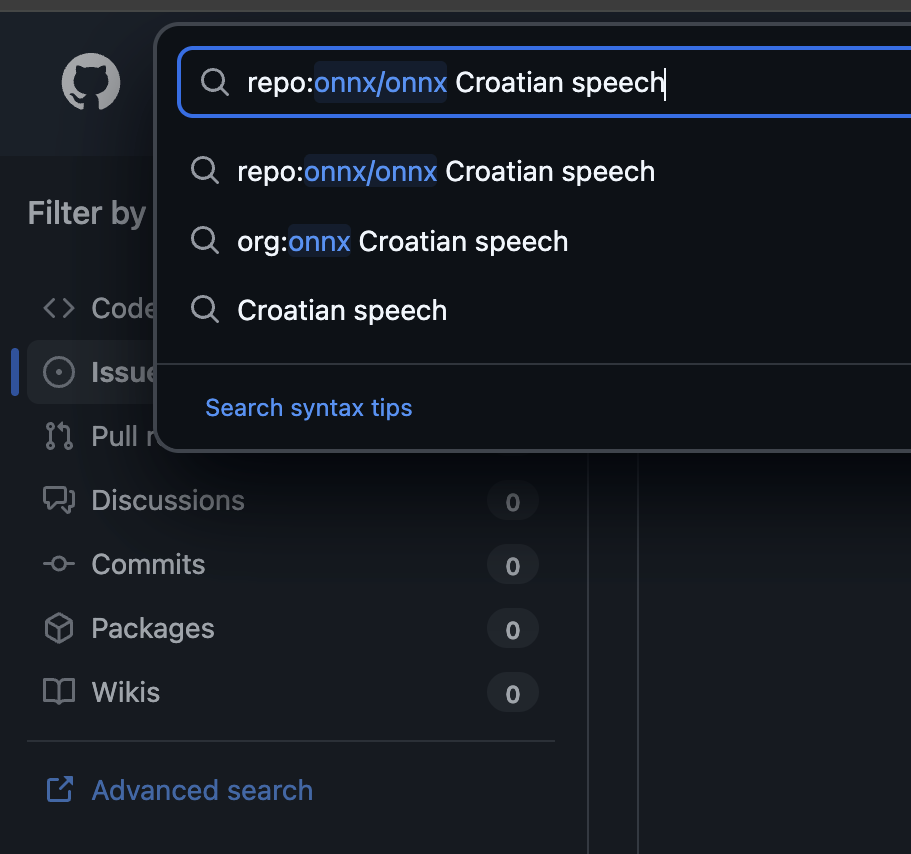
Task: Choose the 'org:onnx Croatian speech' suggestion
Action: click(x=402, y=242)
